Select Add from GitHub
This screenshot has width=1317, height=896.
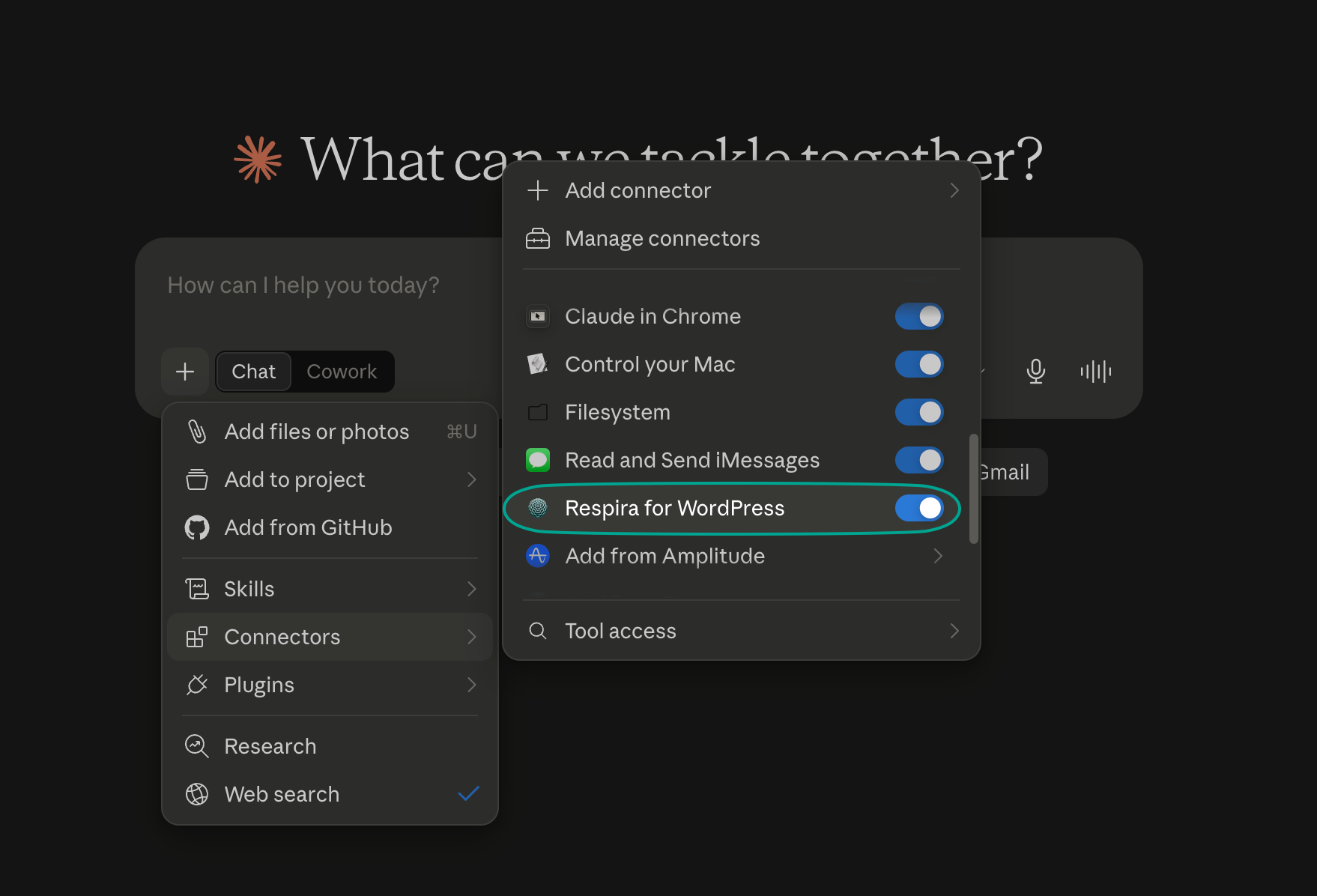coord(330,527)
